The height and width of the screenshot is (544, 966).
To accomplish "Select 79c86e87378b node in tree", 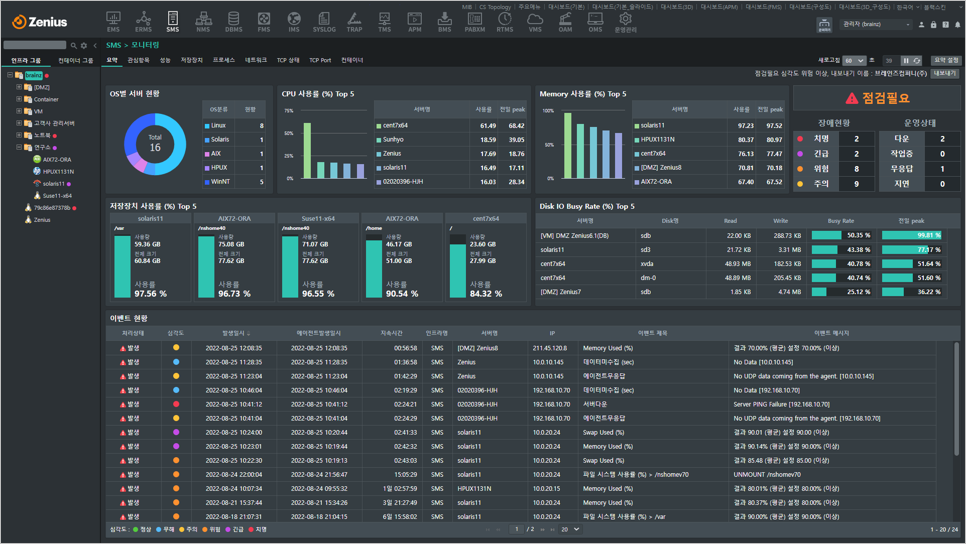I will click(51, 208).
